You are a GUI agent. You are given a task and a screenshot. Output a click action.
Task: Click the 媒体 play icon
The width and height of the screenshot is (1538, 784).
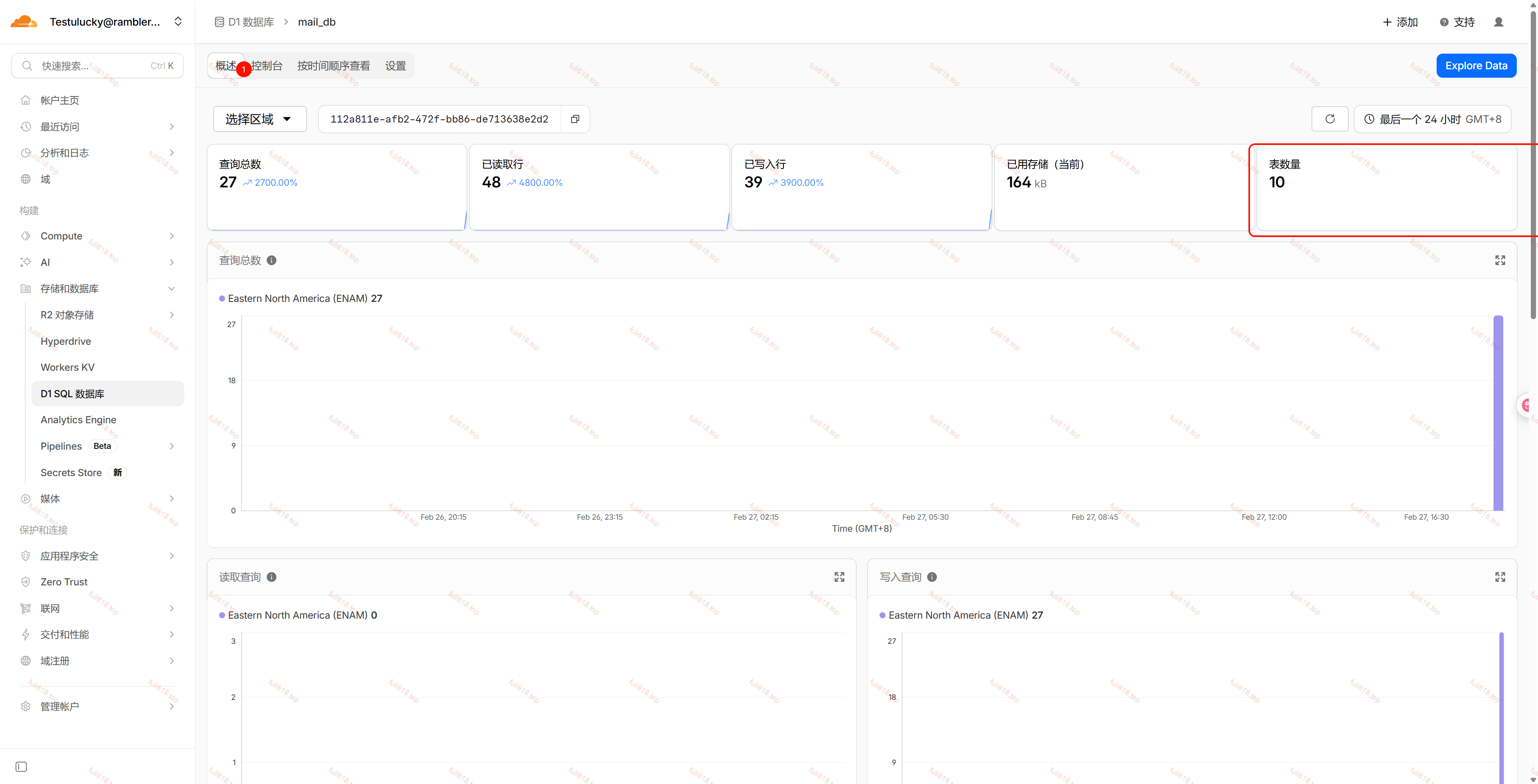tap(26, 499)
